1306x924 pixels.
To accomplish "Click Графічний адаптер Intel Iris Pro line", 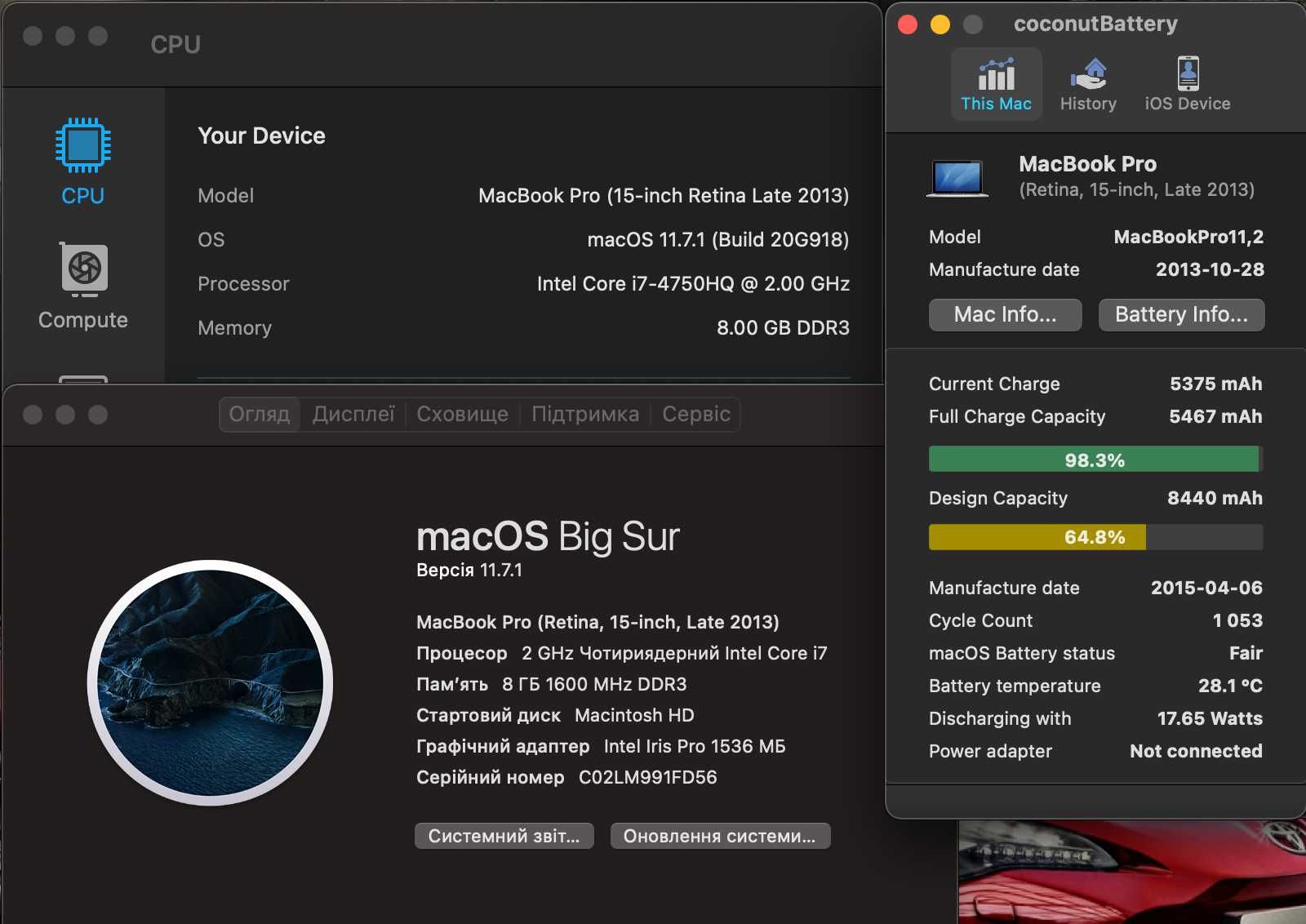I will click(x=601, y=746).
